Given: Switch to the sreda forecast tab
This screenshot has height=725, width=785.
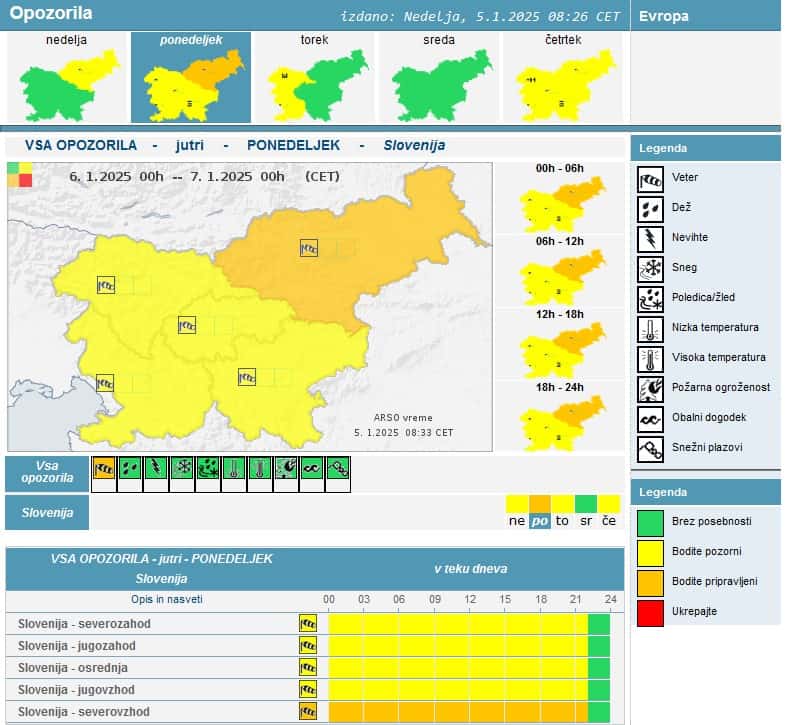Looking at the screenshot, I should click(x=438, y=76).
